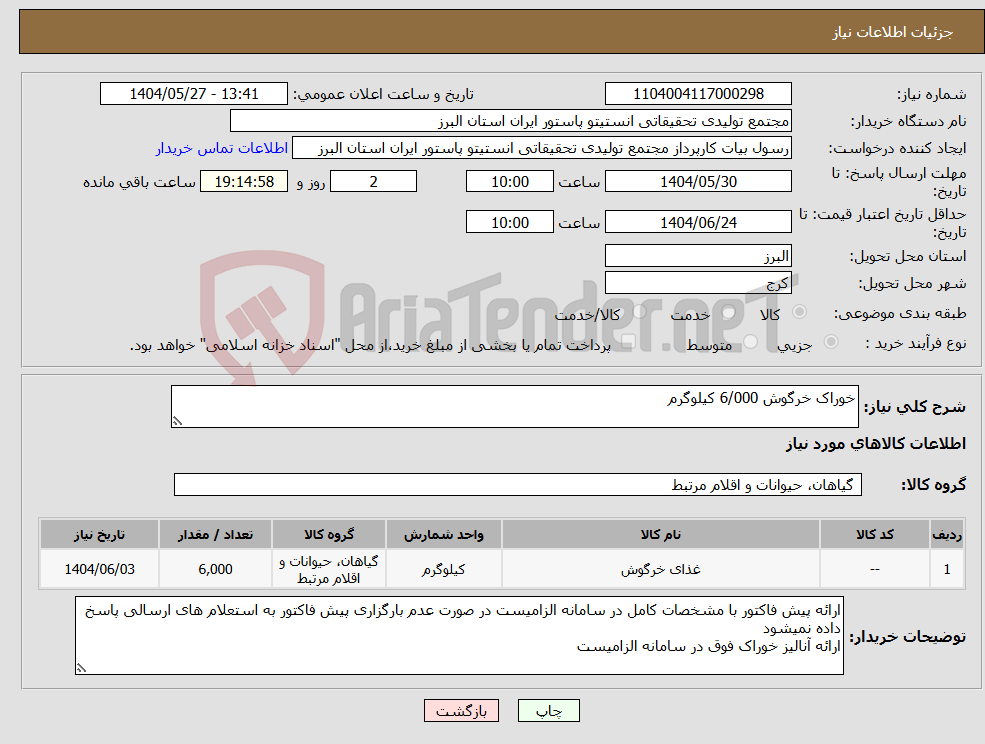985x744 pixels.
Task: Click the delivery province field البرز
Action: (x=698, y=255)
